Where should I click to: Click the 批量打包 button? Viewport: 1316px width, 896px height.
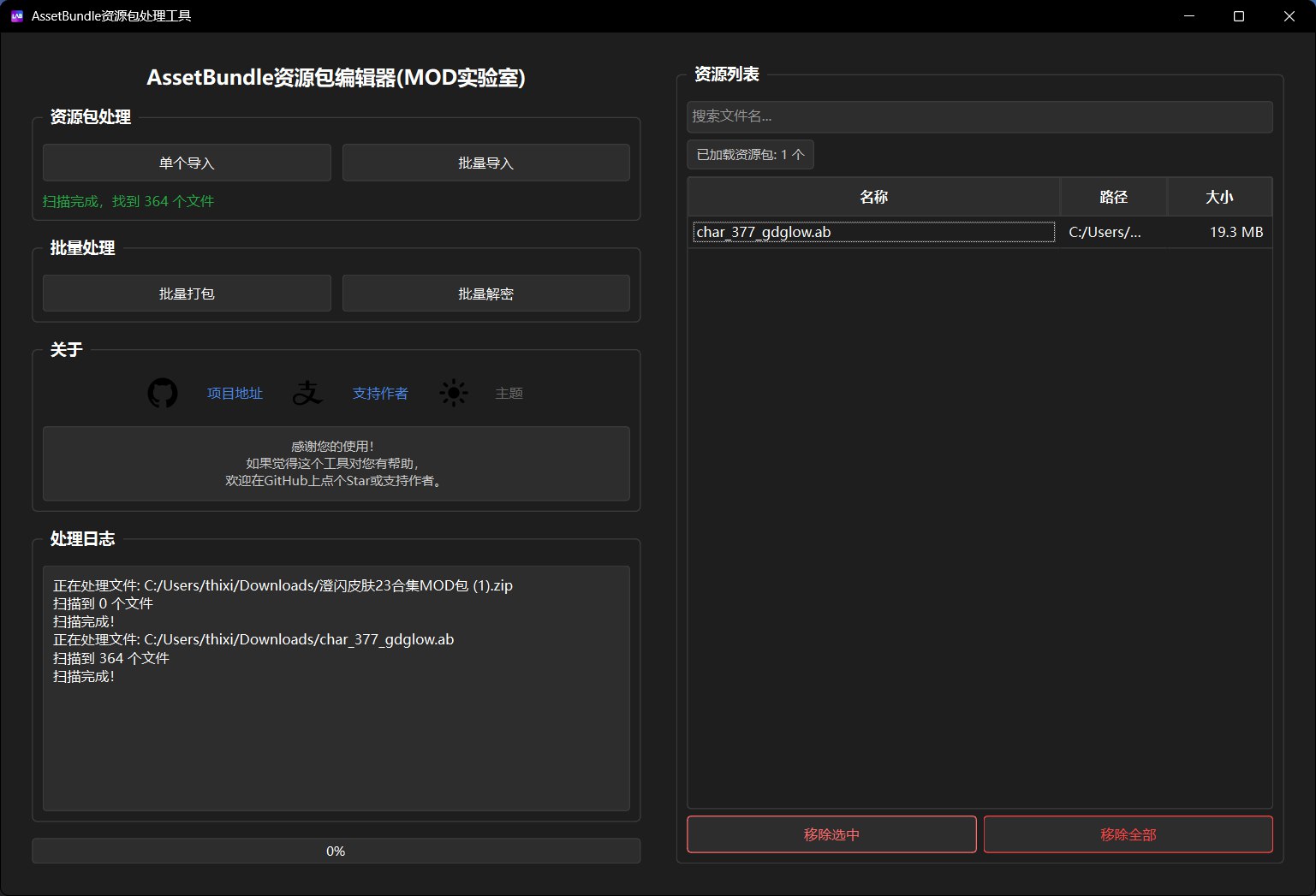(187, 293)
